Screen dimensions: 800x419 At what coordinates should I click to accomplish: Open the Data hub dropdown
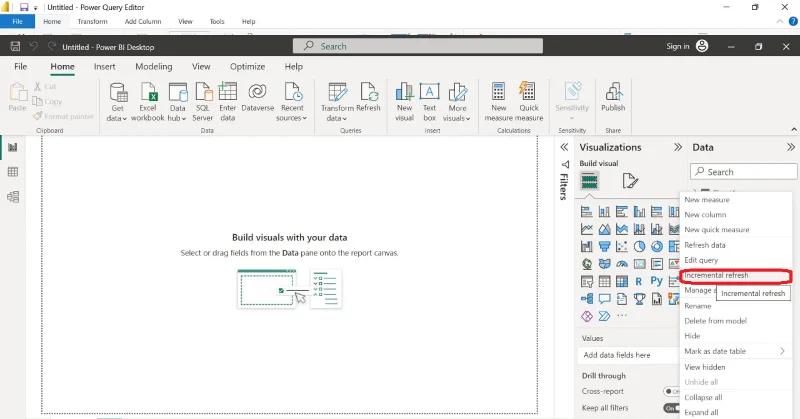tap(177, 102)
